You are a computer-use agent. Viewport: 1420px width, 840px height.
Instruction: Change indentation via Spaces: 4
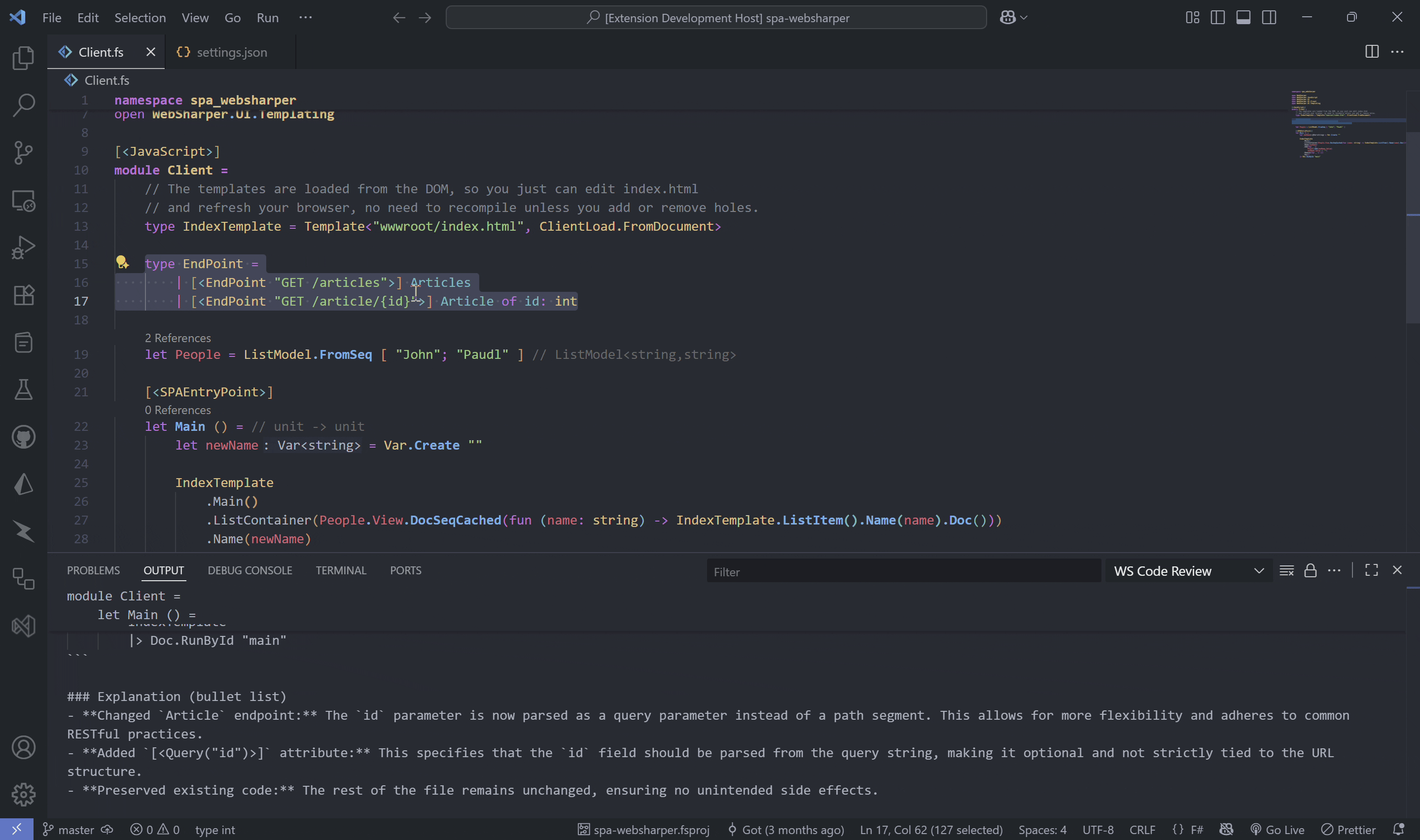[1042, 830]
